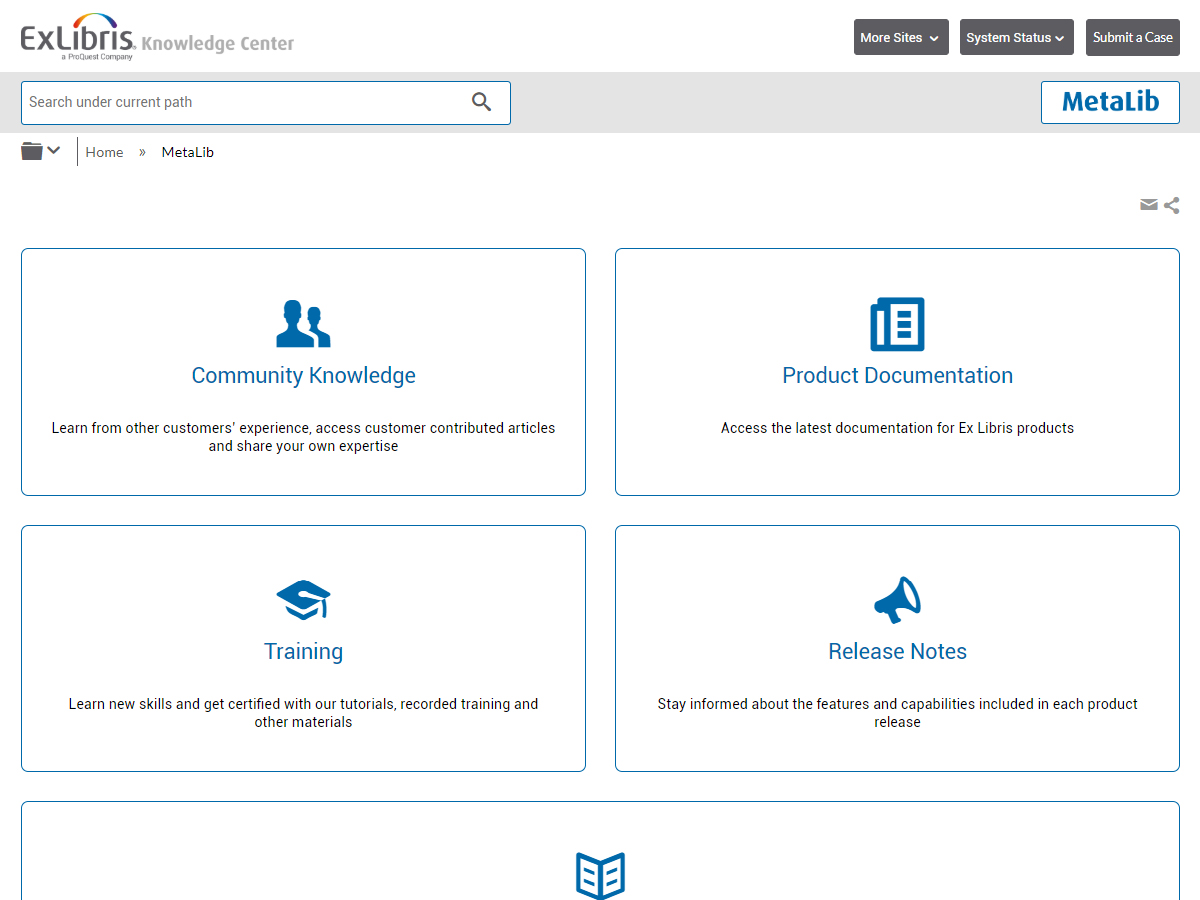The width and height of the screenshot is (1200, 900).
Task: Click the Release Notes megaphone icon
Action: point(897,600)
